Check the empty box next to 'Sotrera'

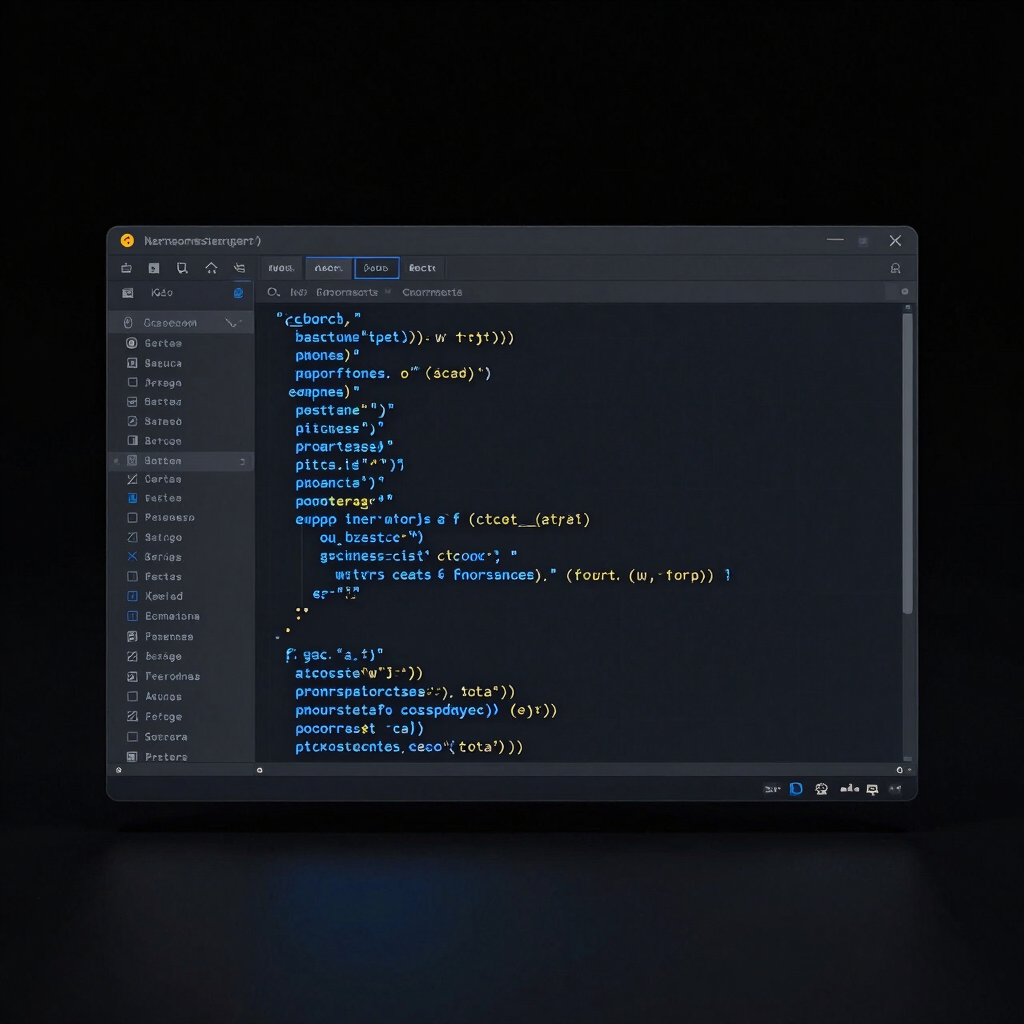click(x=132, y=737)
